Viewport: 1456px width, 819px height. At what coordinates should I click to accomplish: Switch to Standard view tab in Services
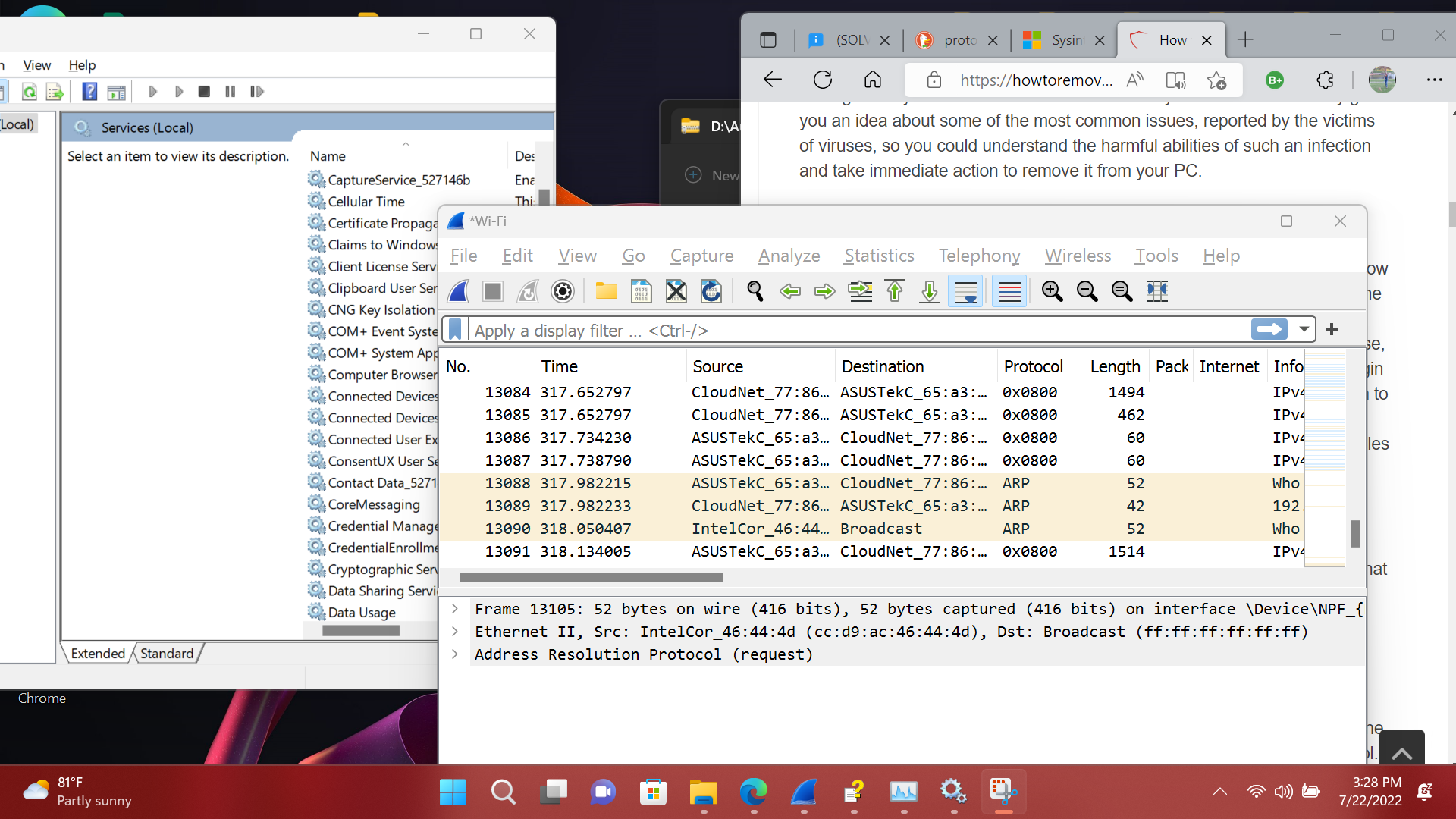[x=167, y=654]
